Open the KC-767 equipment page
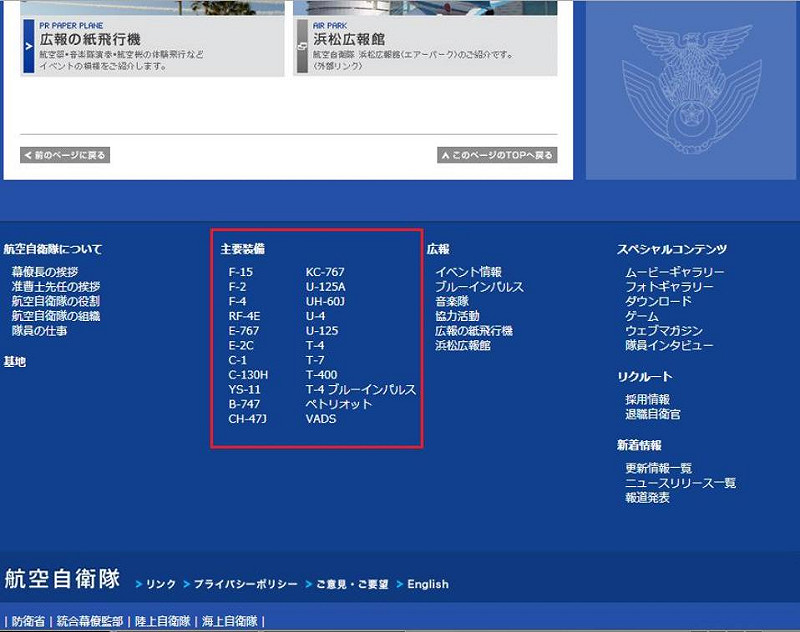The height and width of the screenshot is (632, 800). click(325, 272)
